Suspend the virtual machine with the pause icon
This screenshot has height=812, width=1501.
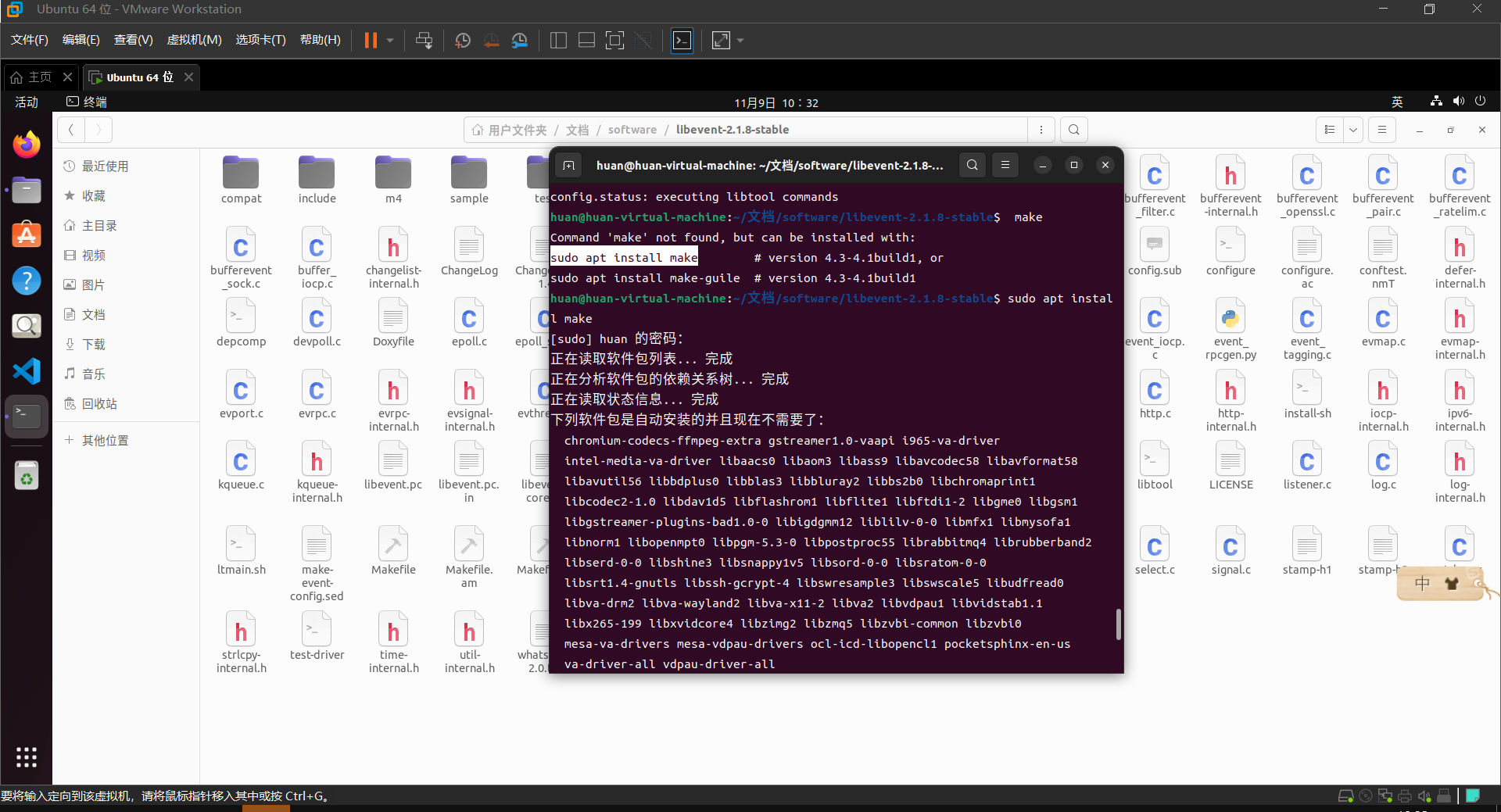point(371,41)
